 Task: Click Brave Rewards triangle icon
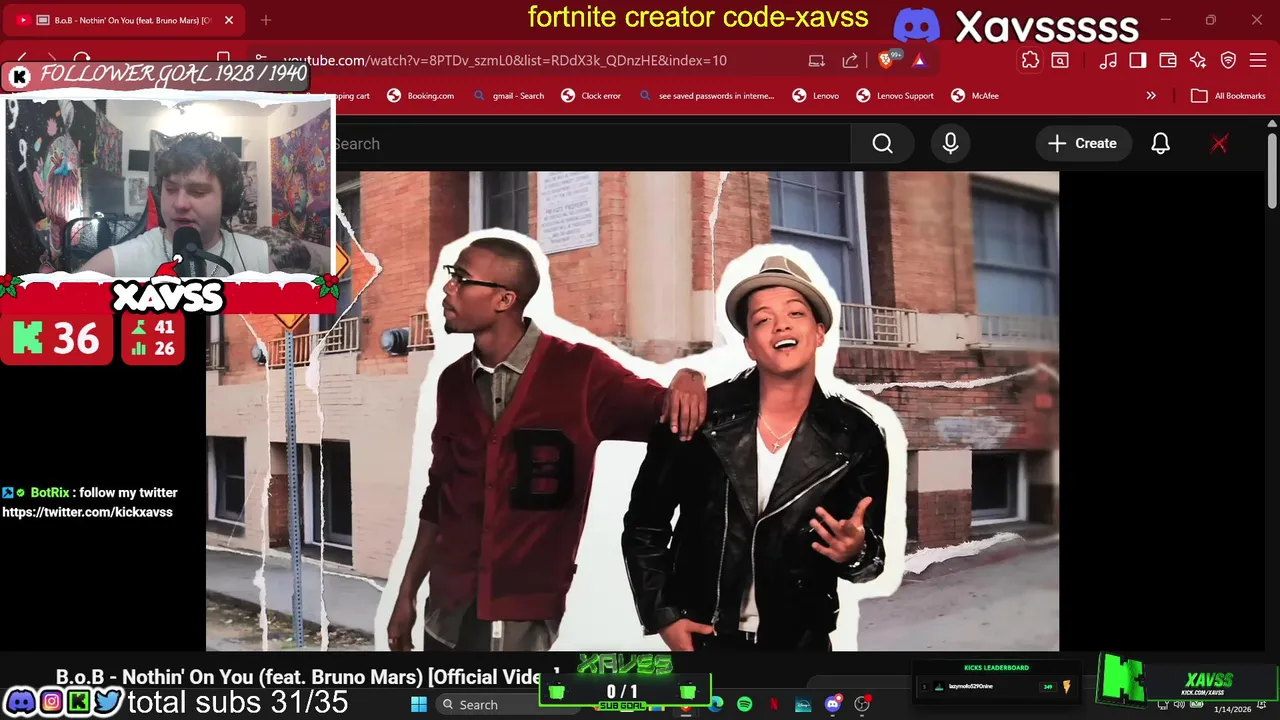pos(919,60)
